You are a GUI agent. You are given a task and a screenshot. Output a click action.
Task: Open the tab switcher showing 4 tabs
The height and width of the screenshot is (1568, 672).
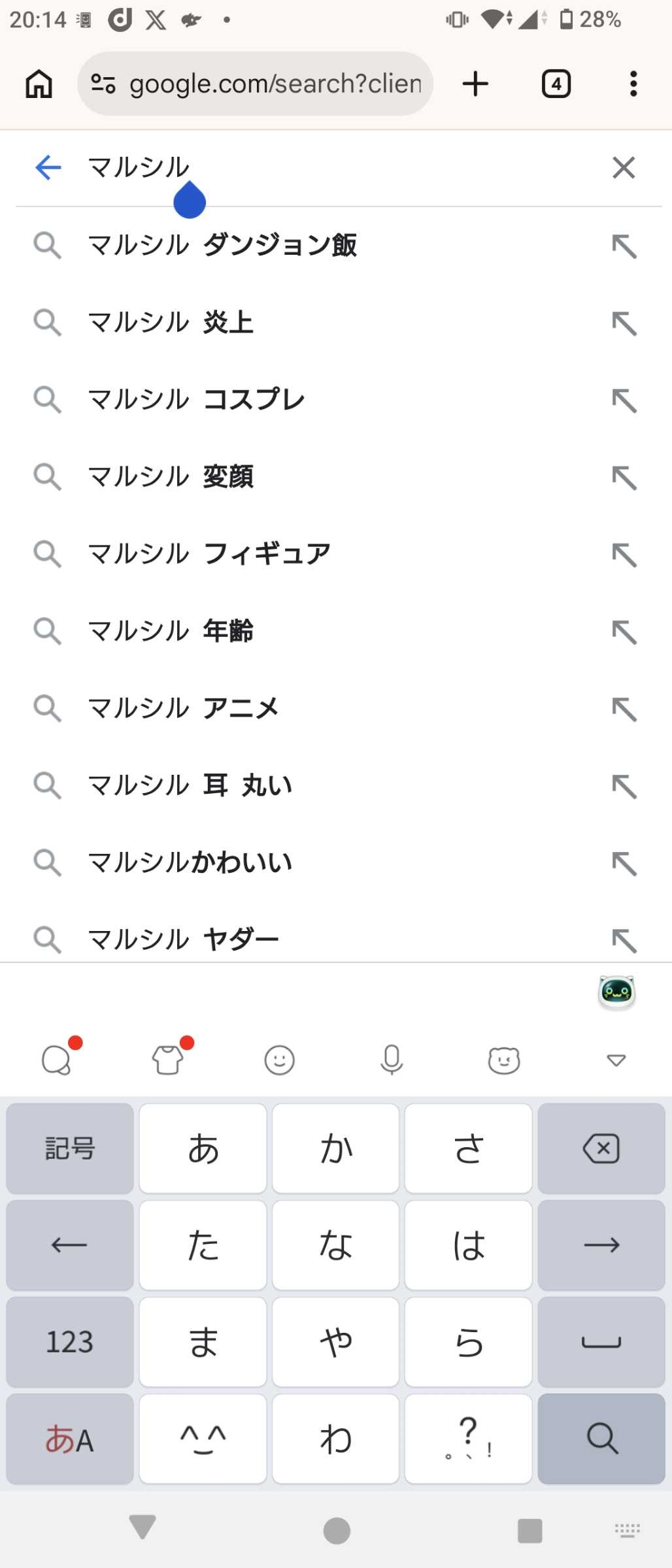tap(556, 84)
